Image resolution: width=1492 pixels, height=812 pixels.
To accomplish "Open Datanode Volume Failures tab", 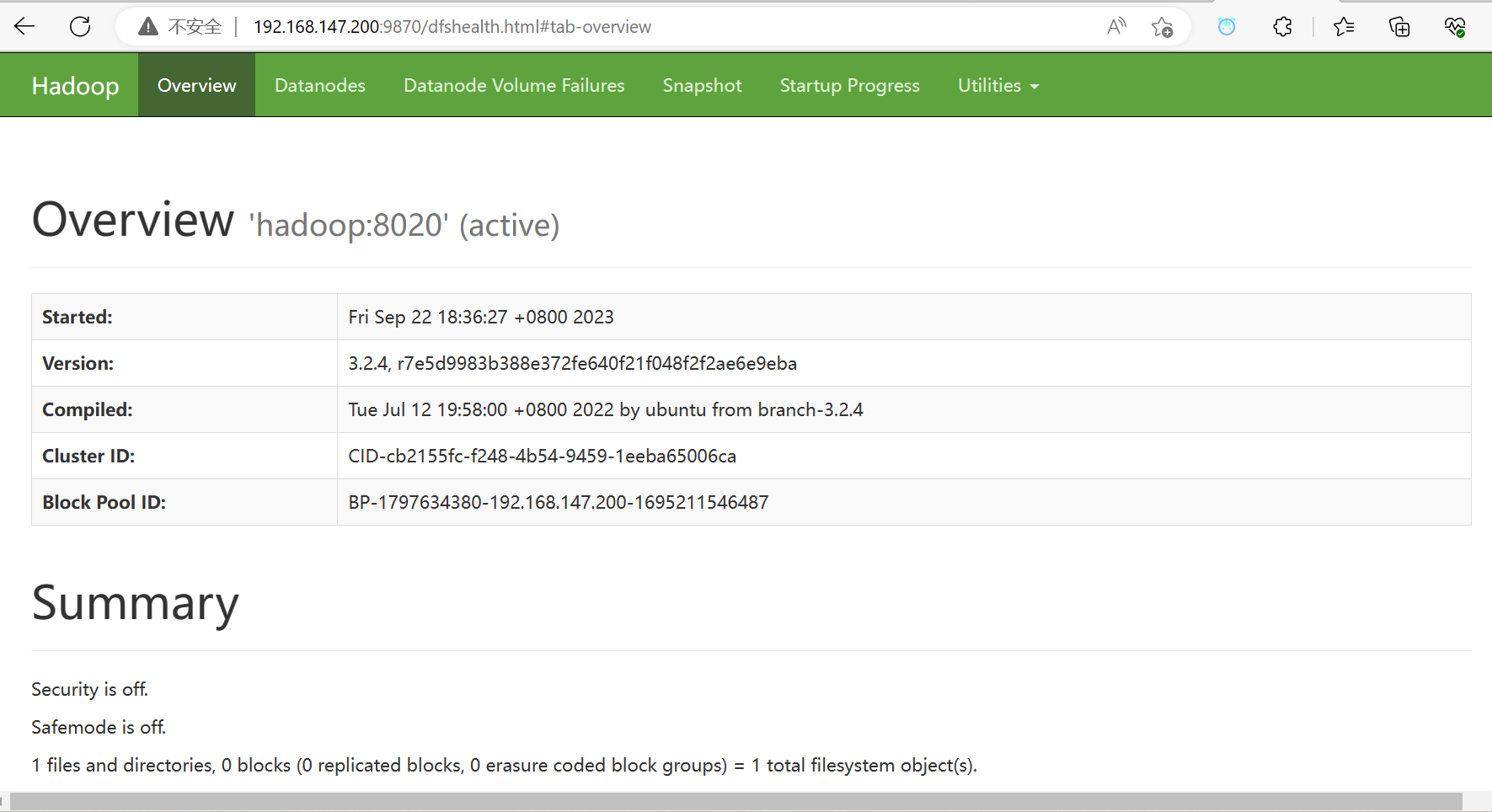I will pyautogui.click(x=514, y=85).
